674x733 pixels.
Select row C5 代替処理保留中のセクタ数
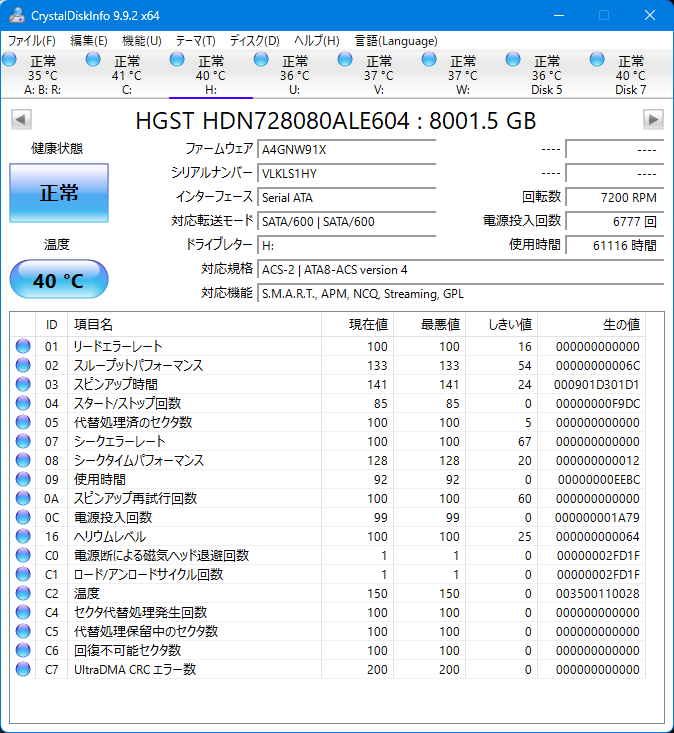328,631
